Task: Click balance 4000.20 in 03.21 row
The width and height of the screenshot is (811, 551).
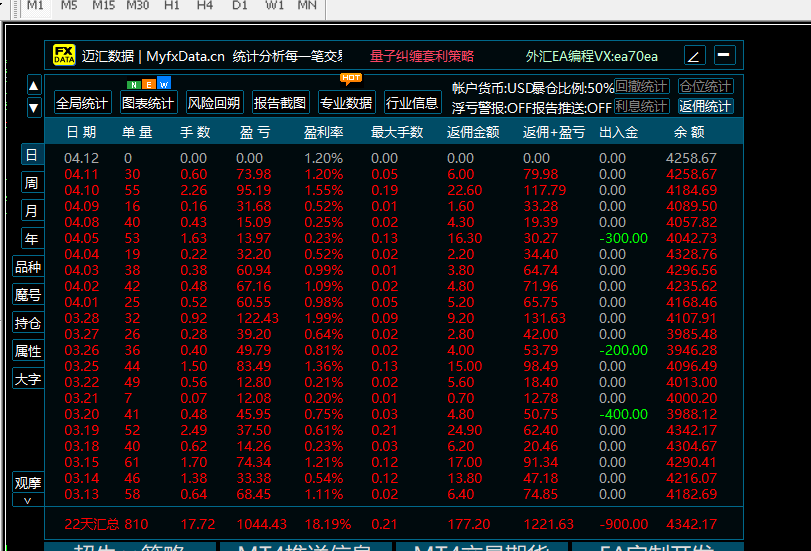Action: click(x=692, y=398)
